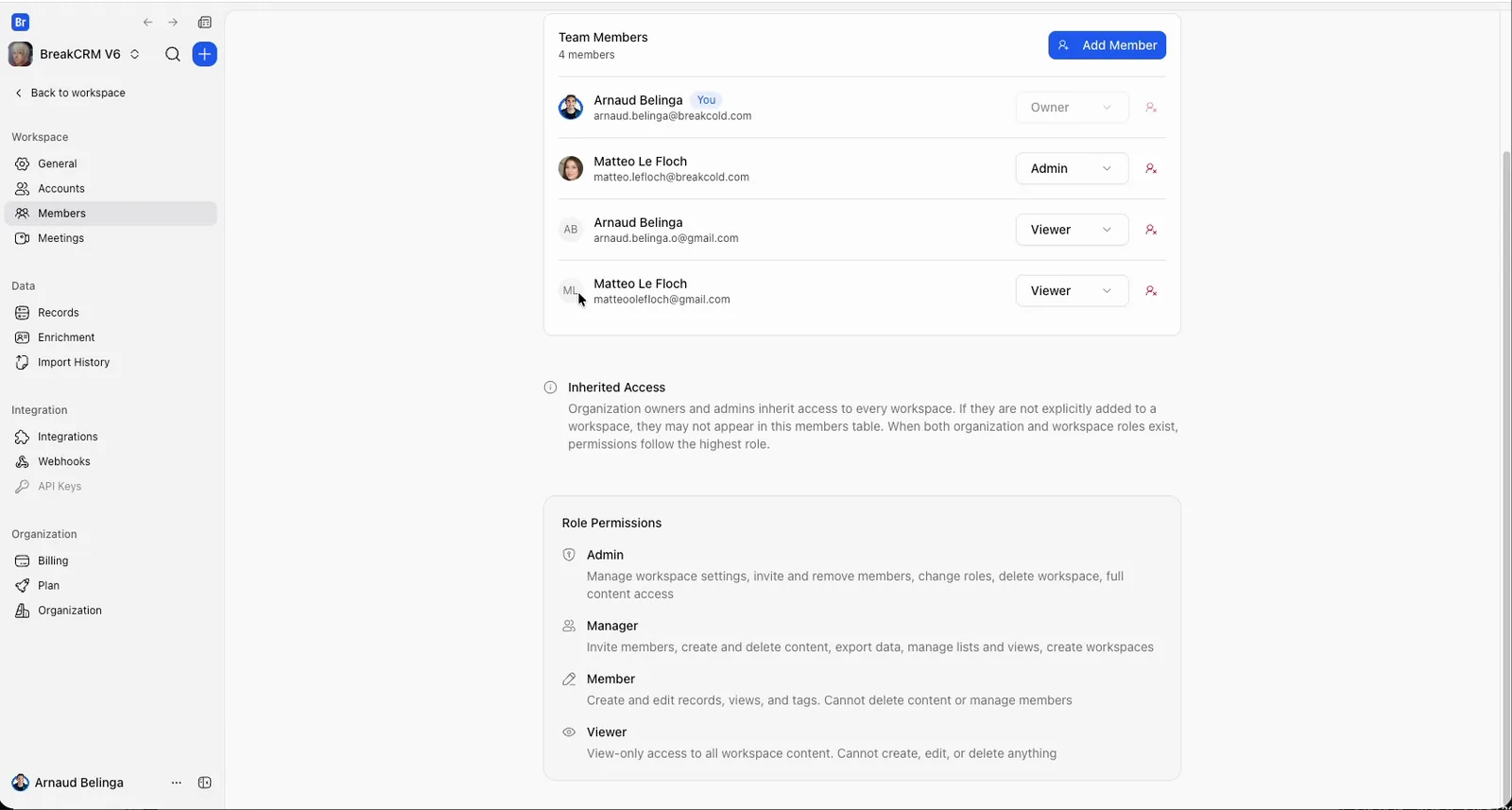Click the Add Member button
Screen dimensions: 1512x810
(1107, 45)
